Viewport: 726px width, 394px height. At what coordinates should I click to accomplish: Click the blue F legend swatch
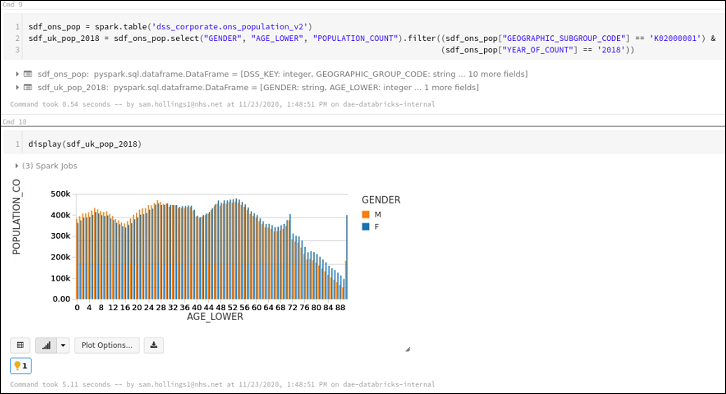tap(366, 227)
